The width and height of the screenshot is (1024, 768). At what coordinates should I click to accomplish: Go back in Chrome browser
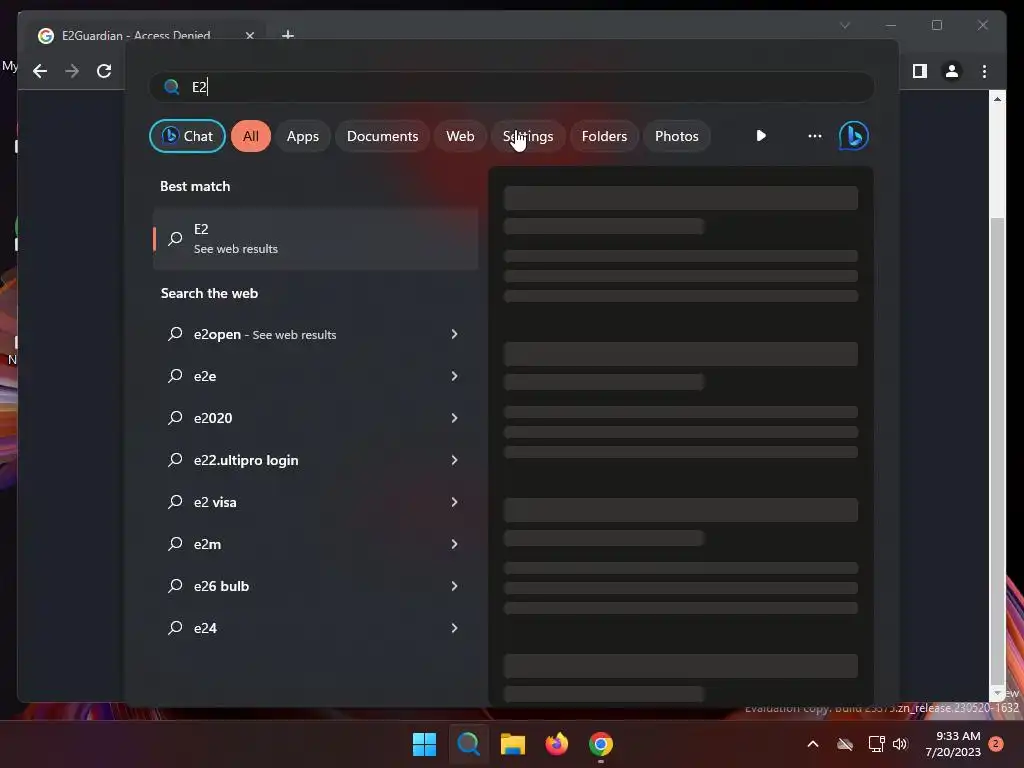click(x=40, y=71)
